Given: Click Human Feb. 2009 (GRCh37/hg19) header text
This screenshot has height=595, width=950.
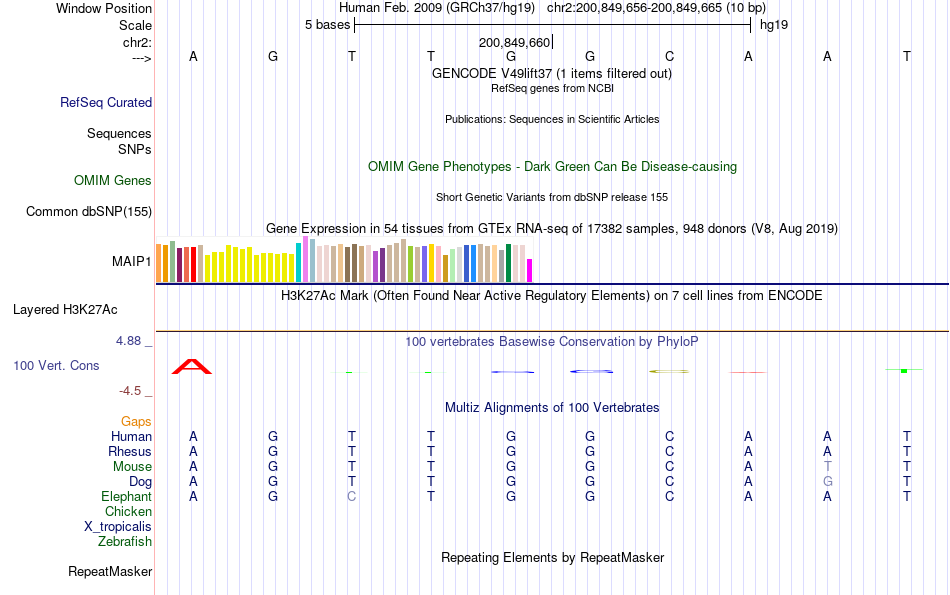Looking at the screenshot, I should (x=437, y=8).
